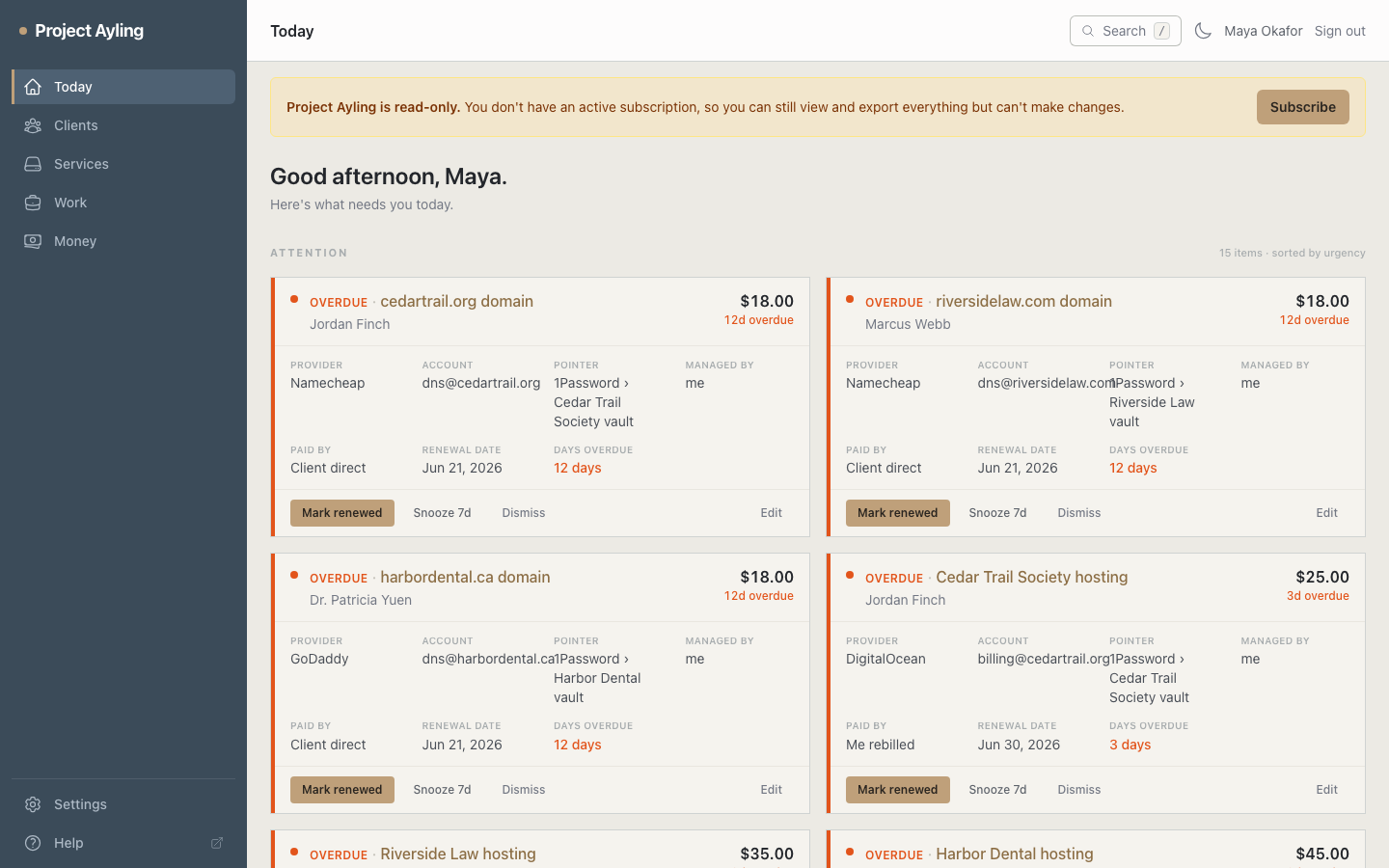The height and width of the screenshot is (868, 1389).
Task: Edit the harbordental.ca domain item
Action: pyautogui.click(x=771, y=790)
